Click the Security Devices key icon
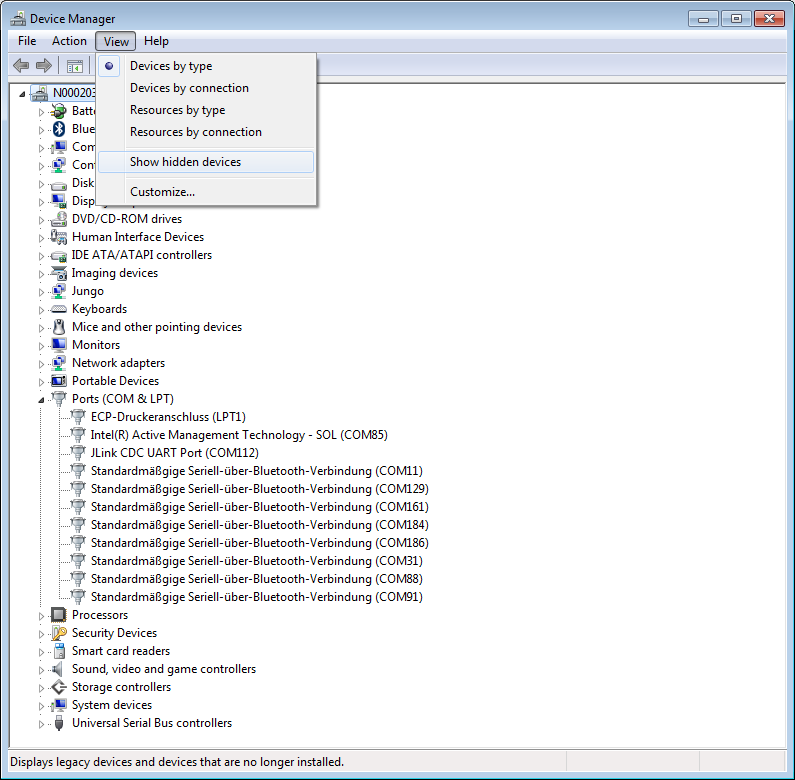 [58, 633]
